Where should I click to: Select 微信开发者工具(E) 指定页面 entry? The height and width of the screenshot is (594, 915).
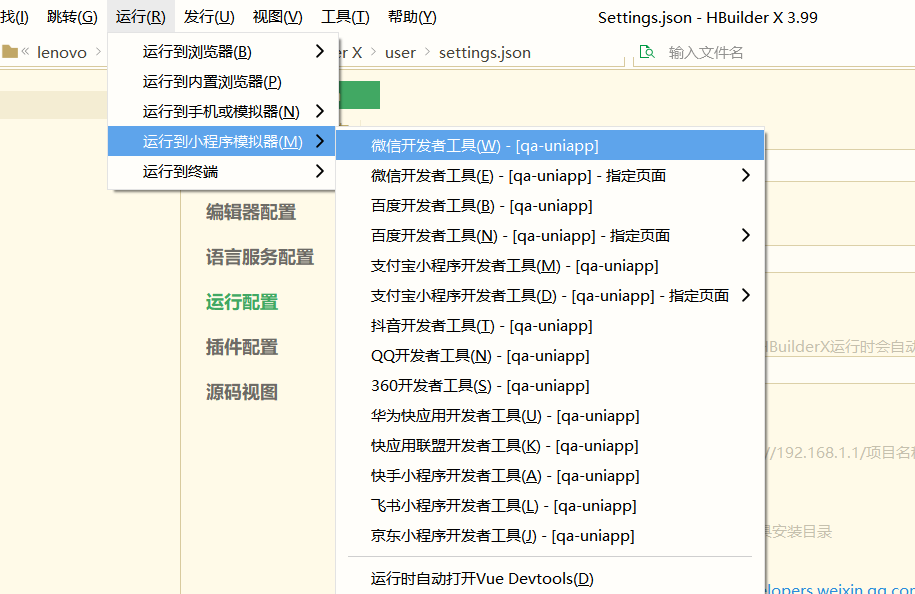[x=550, y=176]
